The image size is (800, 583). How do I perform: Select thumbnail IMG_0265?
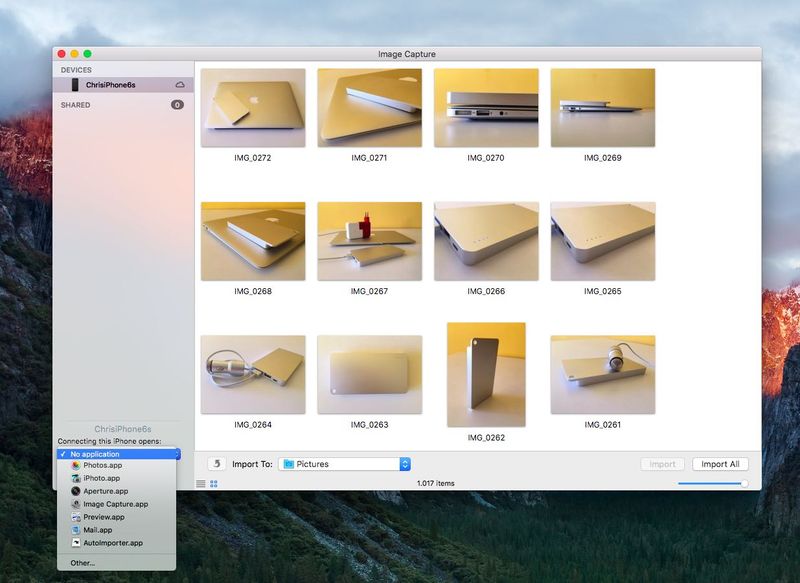(x=603, y=241)
